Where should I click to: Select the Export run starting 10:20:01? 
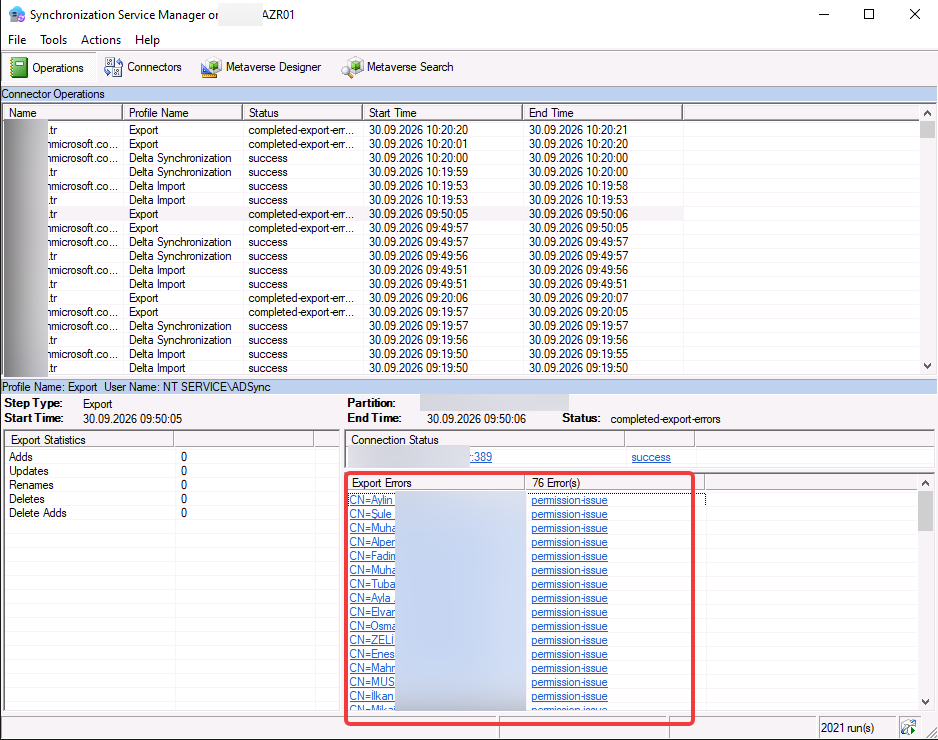(343, 144)
